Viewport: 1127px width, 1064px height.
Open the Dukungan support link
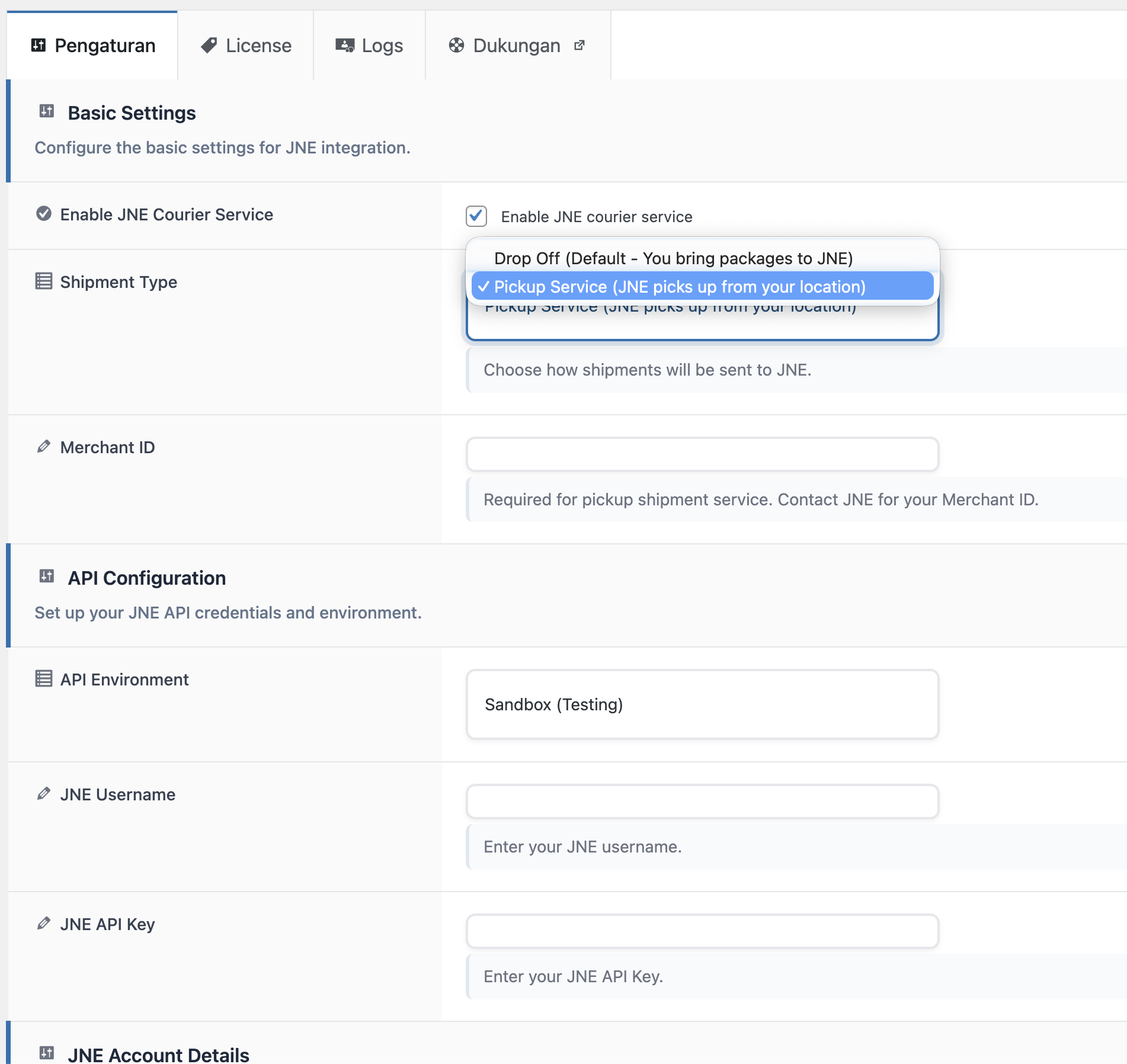coord(517,46)
